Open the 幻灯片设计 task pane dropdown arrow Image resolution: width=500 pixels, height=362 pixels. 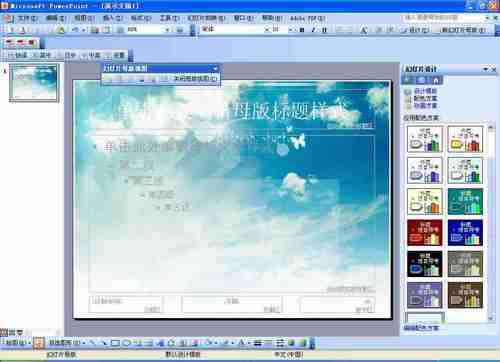click(485, 69)
